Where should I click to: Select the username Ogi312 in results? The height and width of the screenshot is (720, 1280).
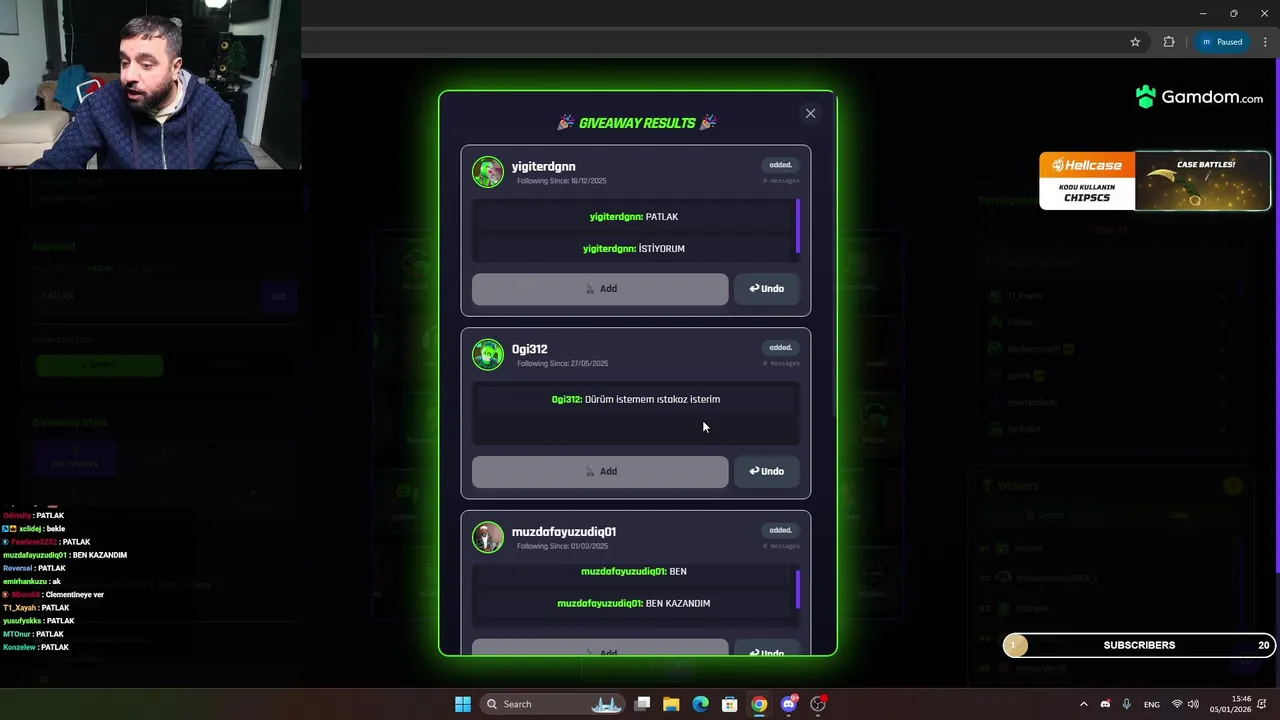pyautogui.click(x=529, y=349)
